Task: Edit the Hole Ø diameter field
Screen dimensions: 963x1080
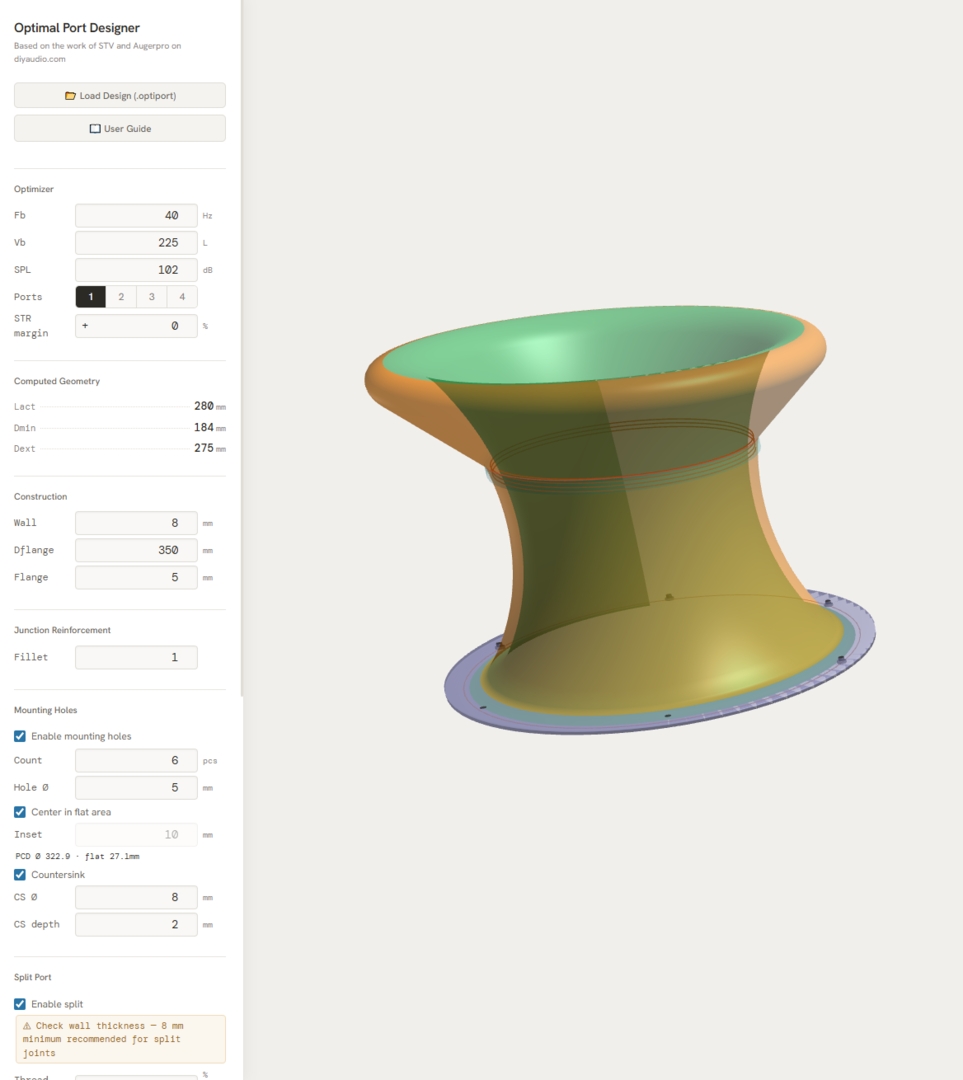Action: tap(136, 787)
